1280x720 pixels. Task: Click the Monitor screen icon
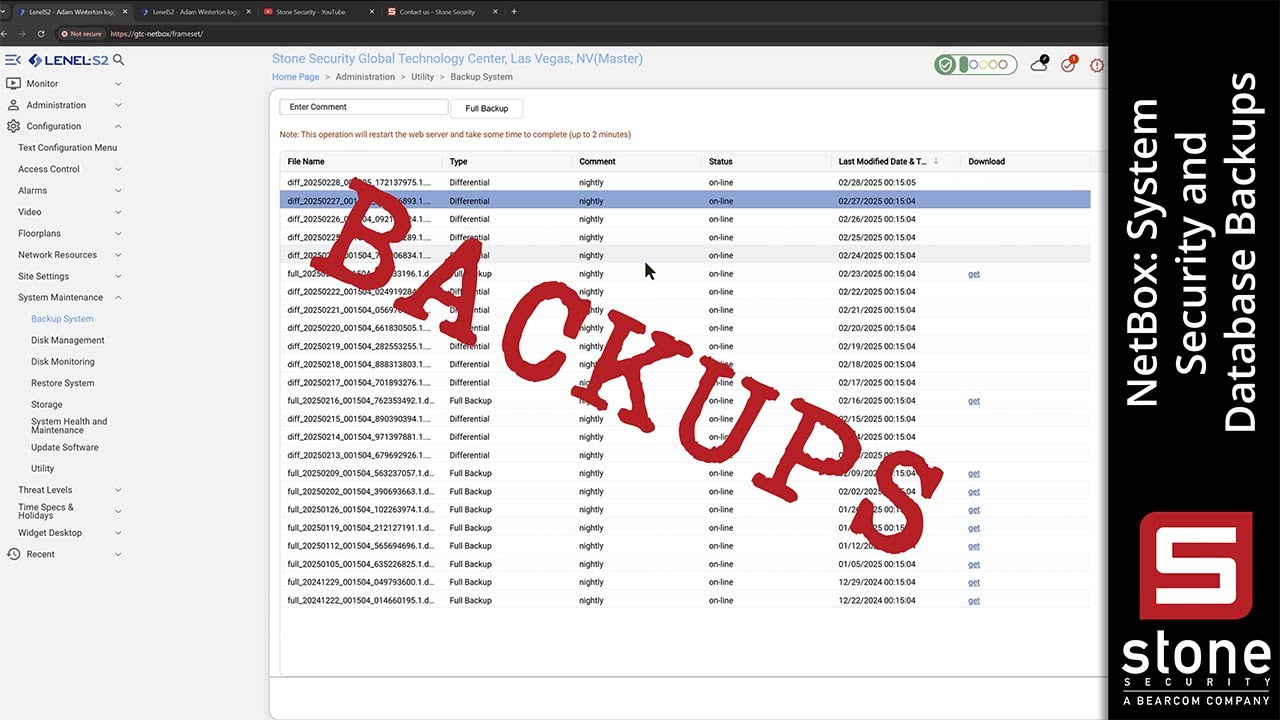tap(13, 84)
